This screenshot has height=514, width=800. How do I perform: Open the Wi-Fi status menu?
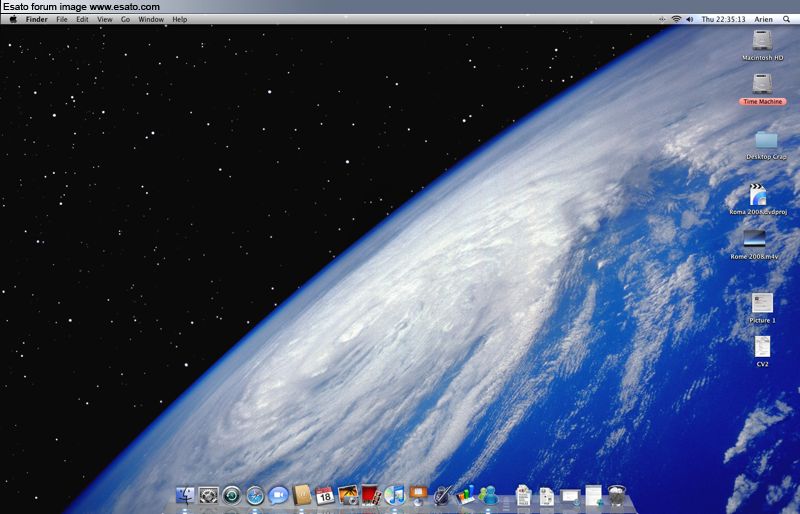676,19
